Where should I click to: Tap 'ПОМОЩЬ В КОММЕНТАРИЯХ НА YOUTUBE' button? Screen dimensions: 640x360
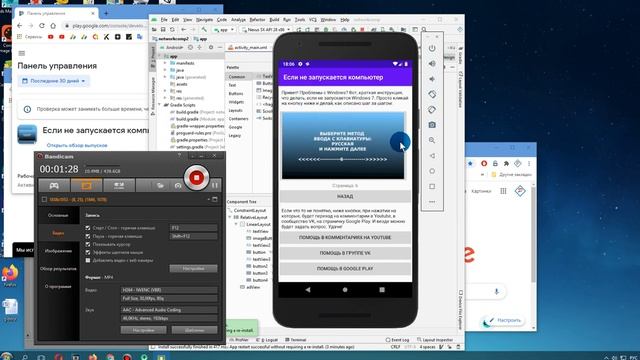click(x=345, y=237)
